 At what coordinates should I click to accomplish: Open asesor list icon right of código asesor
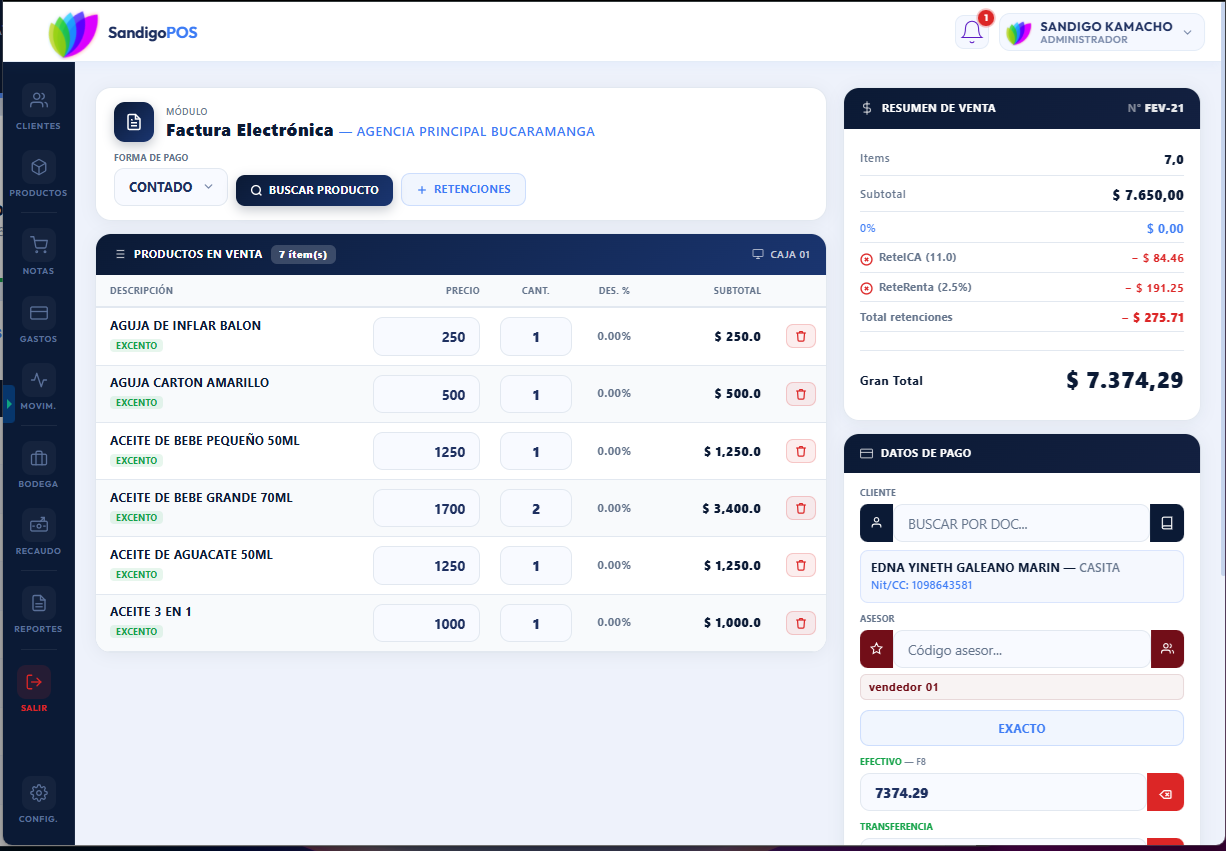(1167, 649)
